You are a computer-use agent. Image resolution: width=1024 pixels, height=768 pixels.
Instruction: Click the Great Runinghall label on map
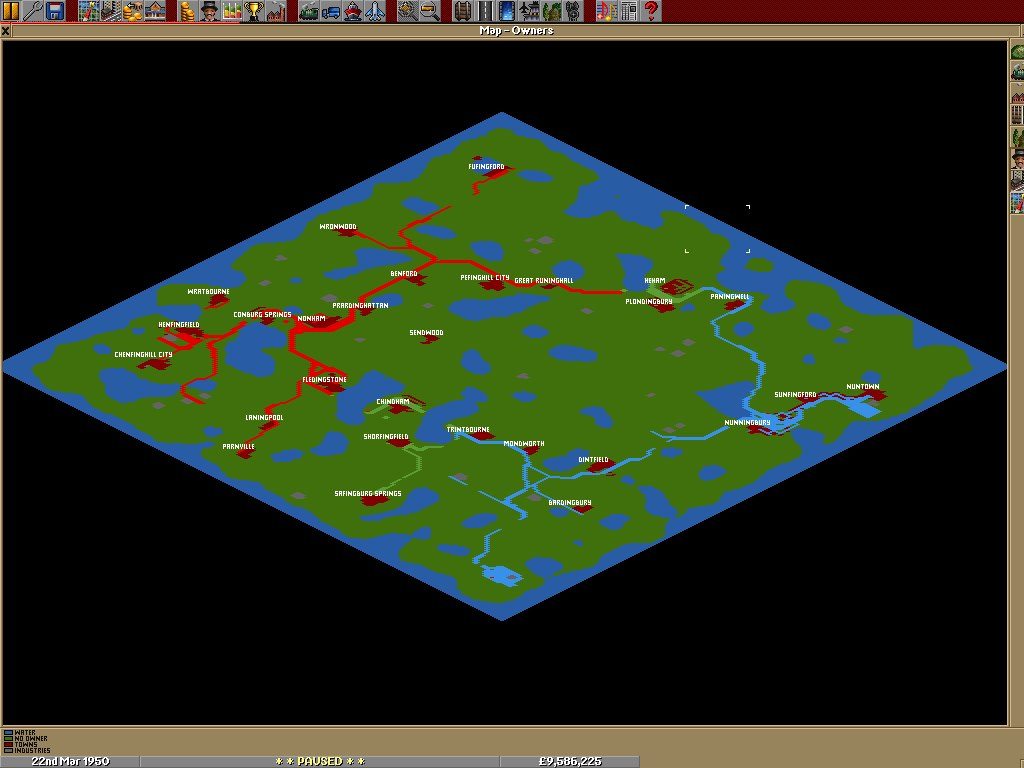coord(544,280)
